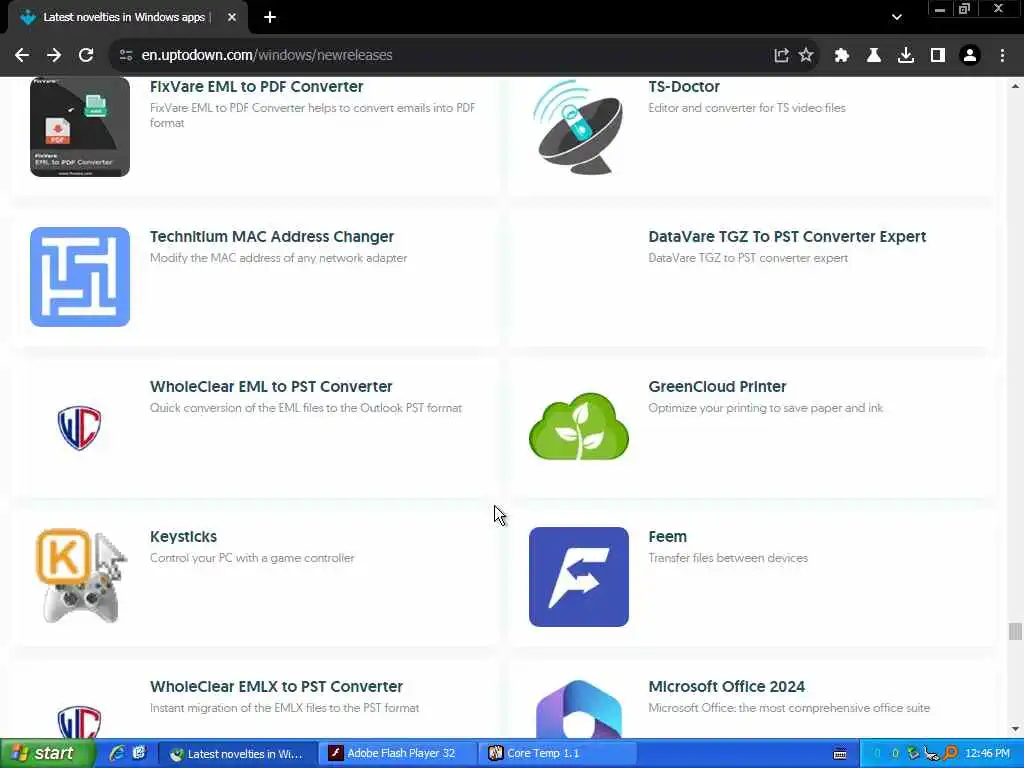Screen dimensions: 1024x768
Task: Click the scrollbar down arrow
Action: pos(1014,729)
